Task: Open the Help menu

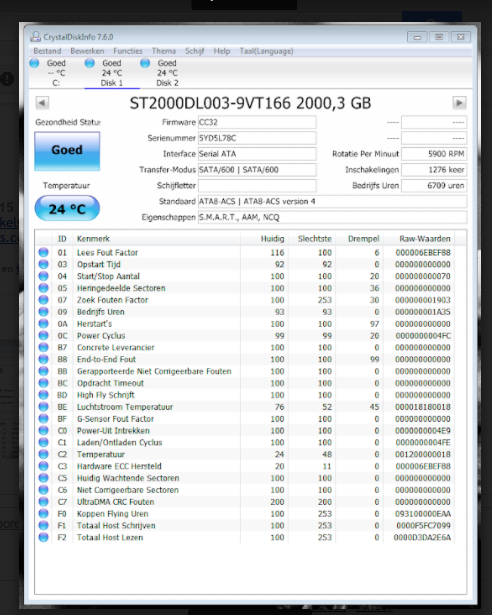Action: 222,51
